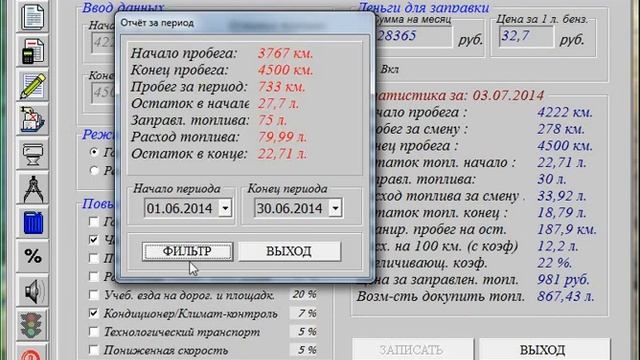Screen dimensions: 640x360
Task: Click the 'Пробег за период:' 733 км. value
Action: tap(281, 87)
